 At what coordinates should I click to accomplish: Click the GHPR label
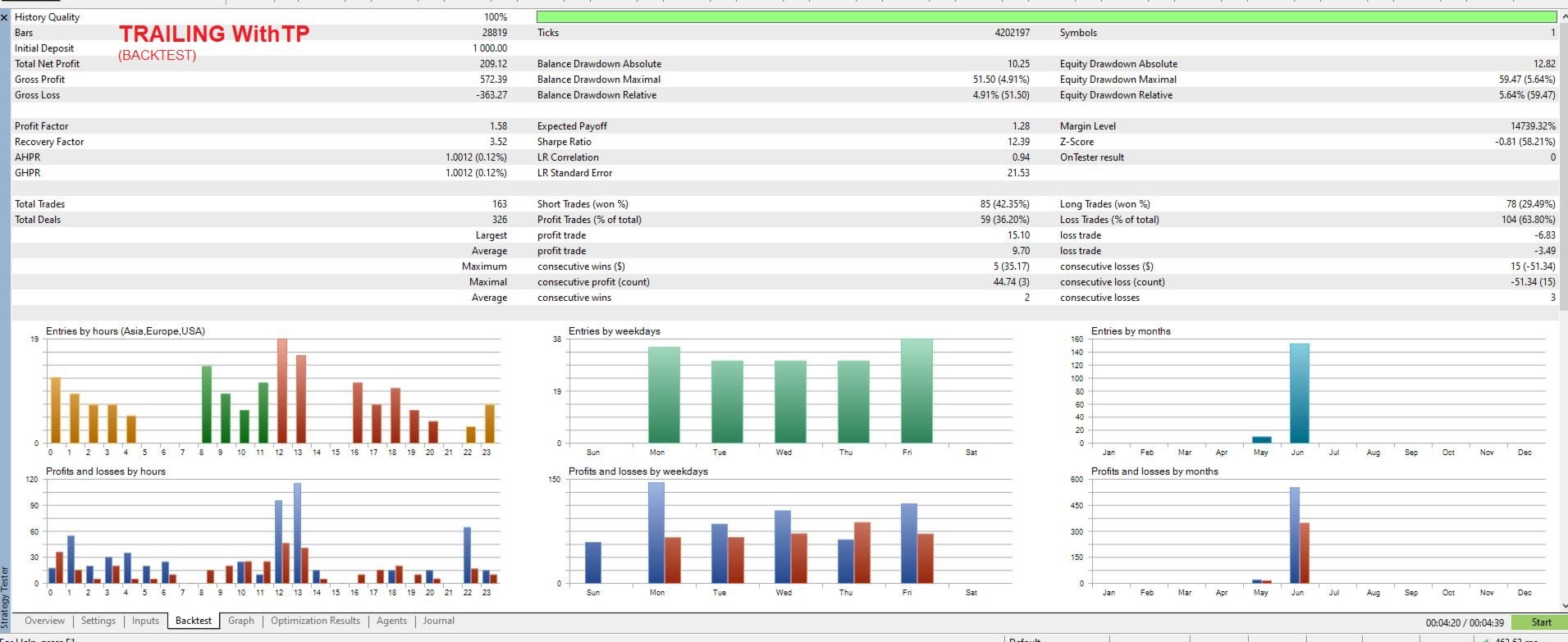pyautogui.click(x=27, y=173)
